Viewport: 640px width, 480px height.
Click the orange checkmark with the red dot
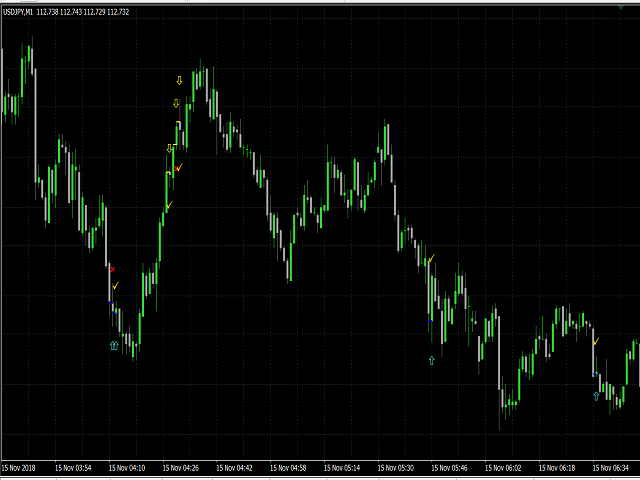(179, 168)
